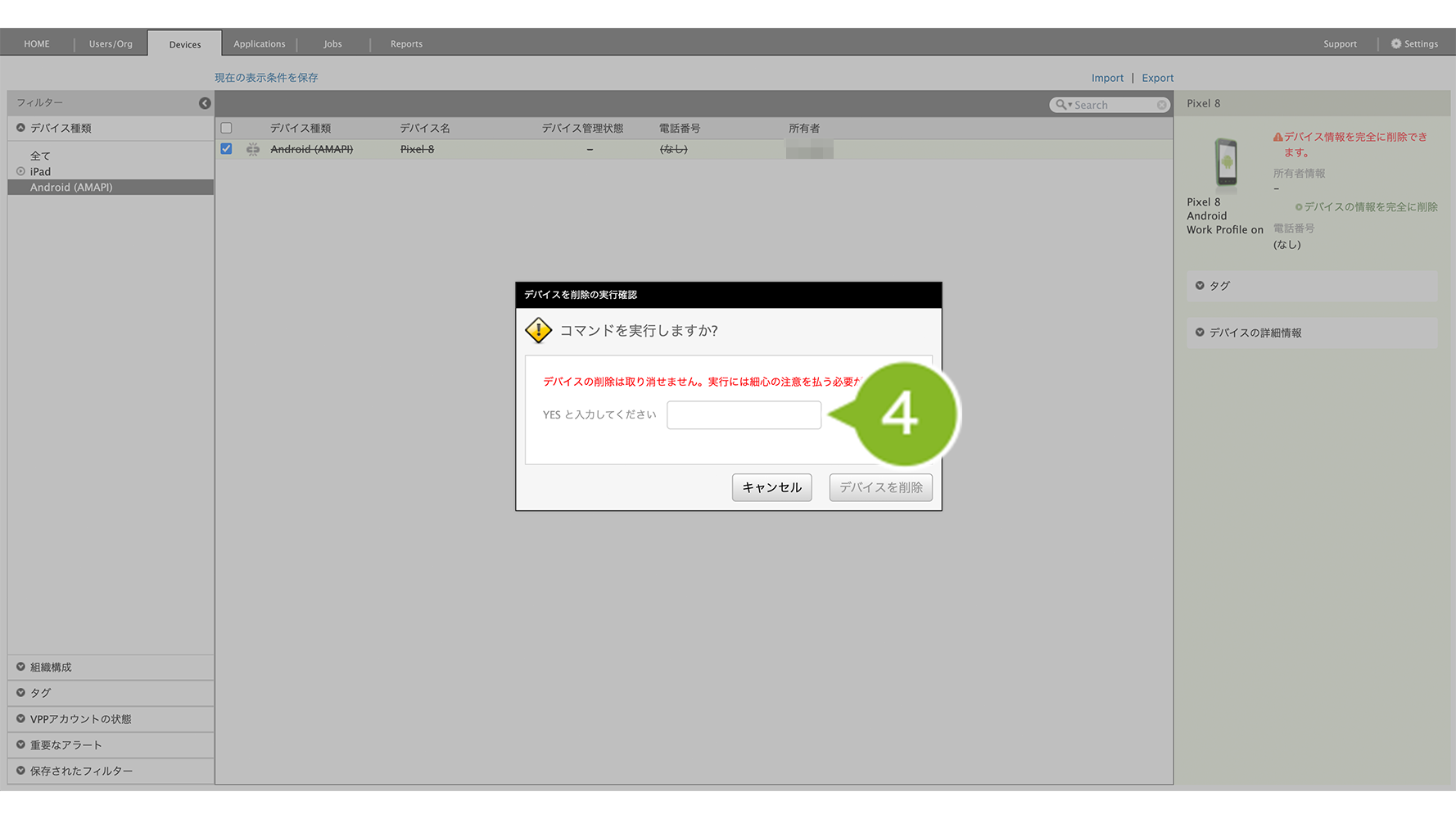Image resolution: width=1456 pixels, height=819 pixels.
Task: Select the Android (AMAPI) filter item
Action: click(111, 188)
